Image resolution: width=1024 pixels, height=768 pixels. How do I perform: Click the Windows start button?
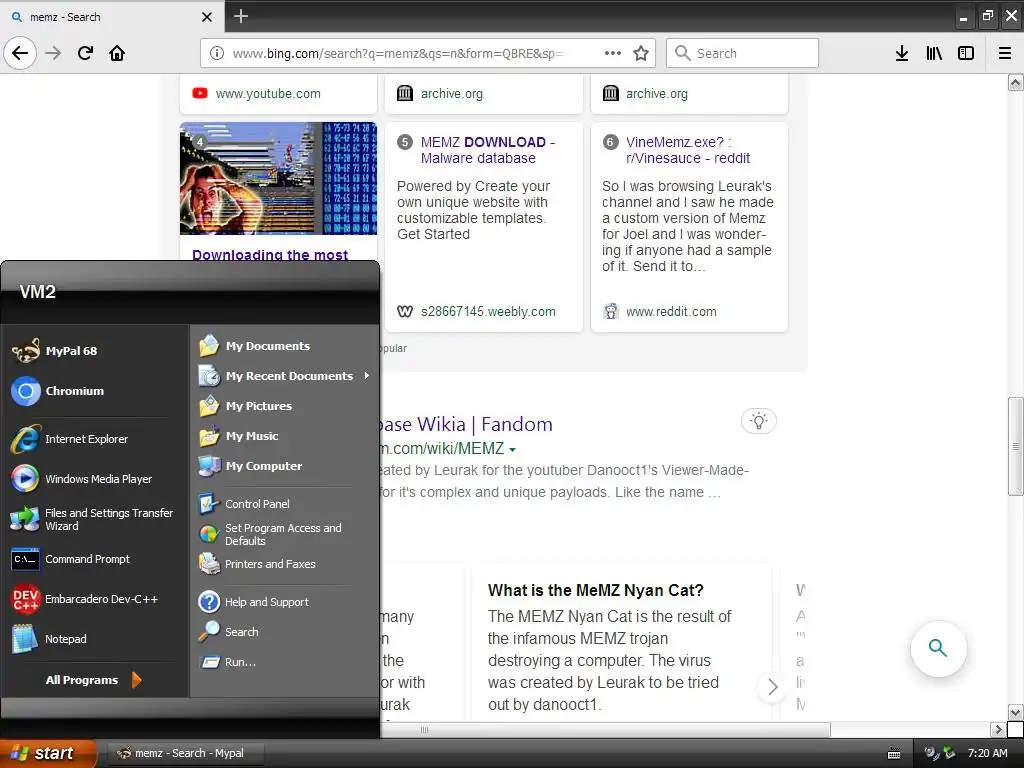click(48, 753)
